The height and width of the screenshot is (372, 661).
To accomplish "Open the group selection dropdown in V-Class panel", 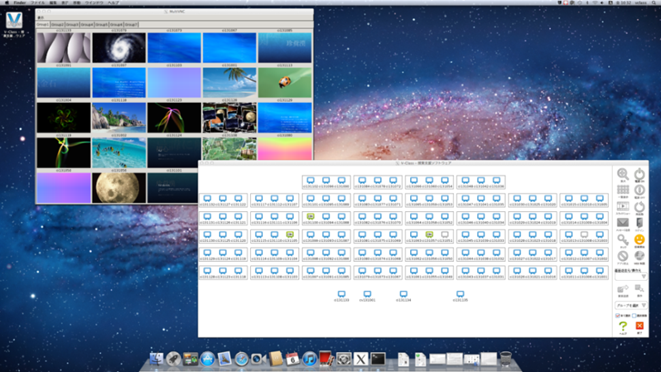I will (x=631, y=305).
